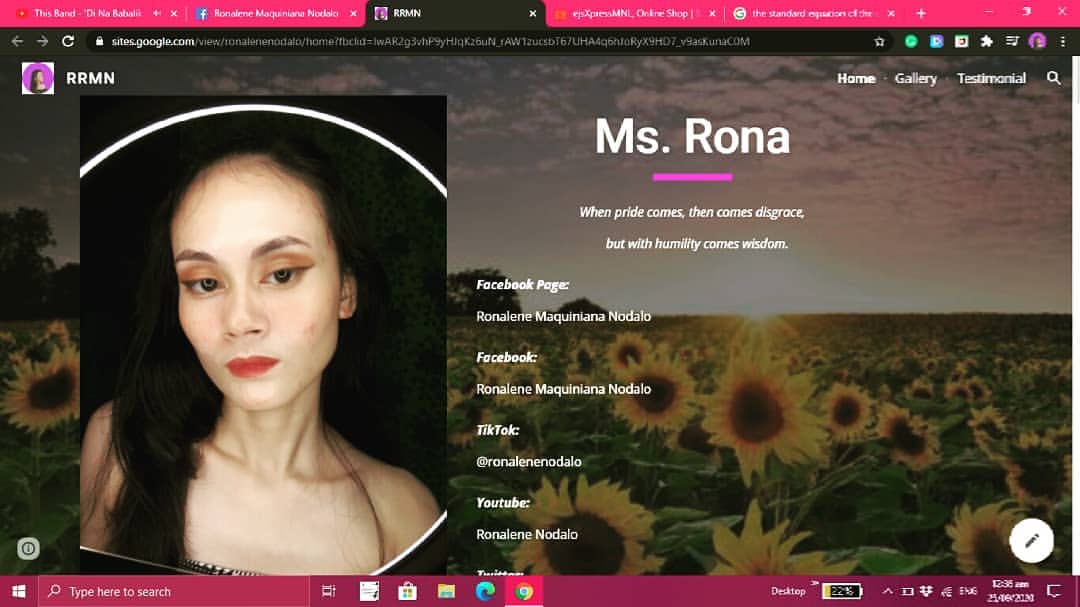
Task: Click the RRMN site logo image
Action: [38, 78]
